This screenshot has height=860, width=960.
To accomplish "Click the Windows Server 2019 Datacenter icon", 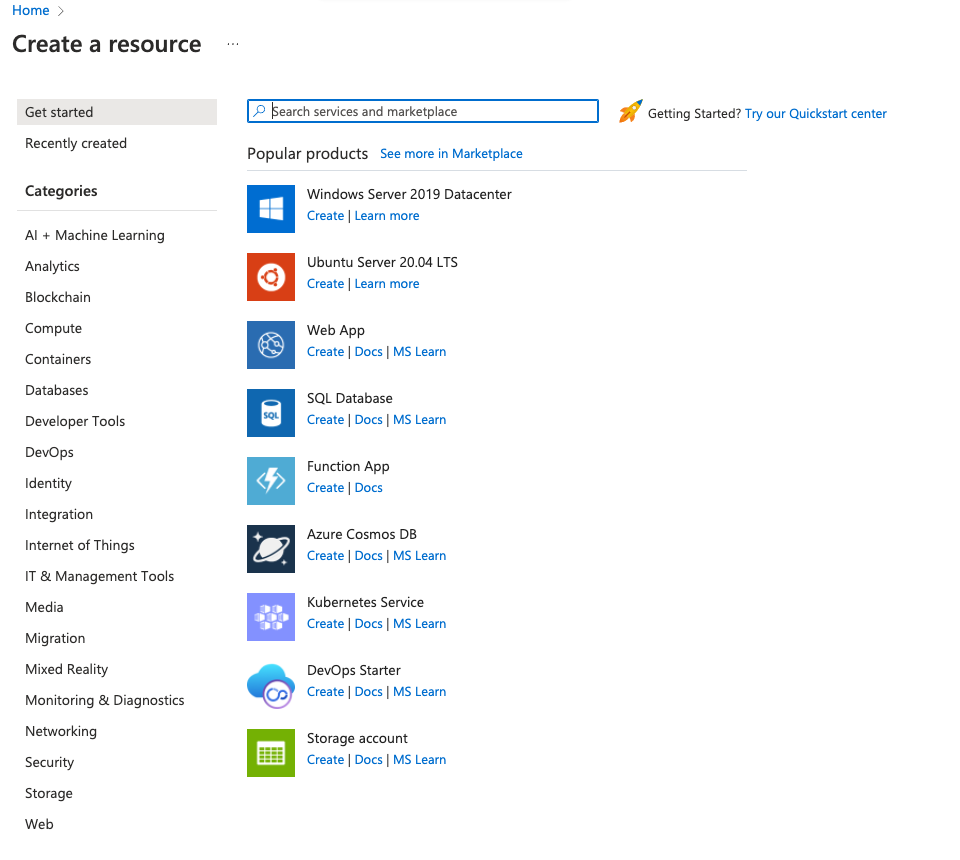I will [271, 209].
